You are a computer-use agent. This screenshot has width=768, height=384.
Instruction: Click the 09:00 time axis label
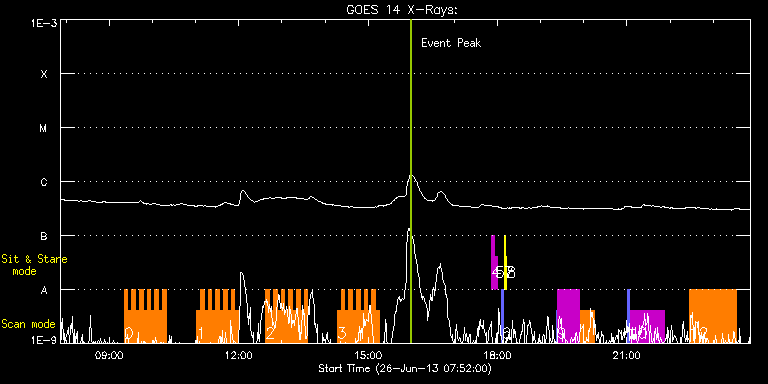(109, 355)
